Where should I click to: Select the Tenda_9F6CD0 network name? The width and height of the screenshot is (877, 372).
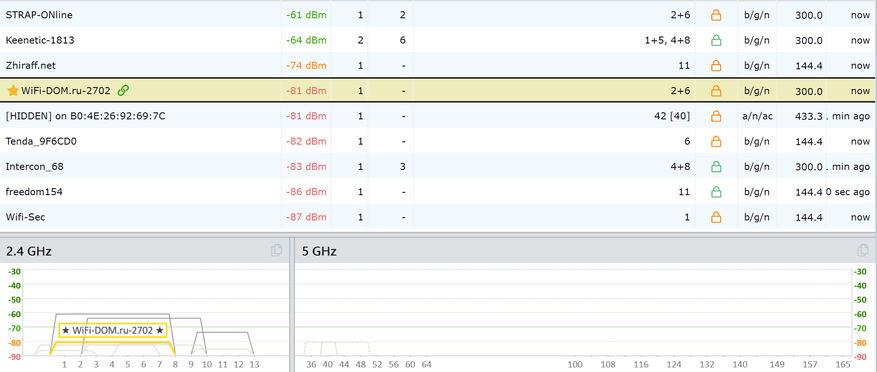coord(41,142)
